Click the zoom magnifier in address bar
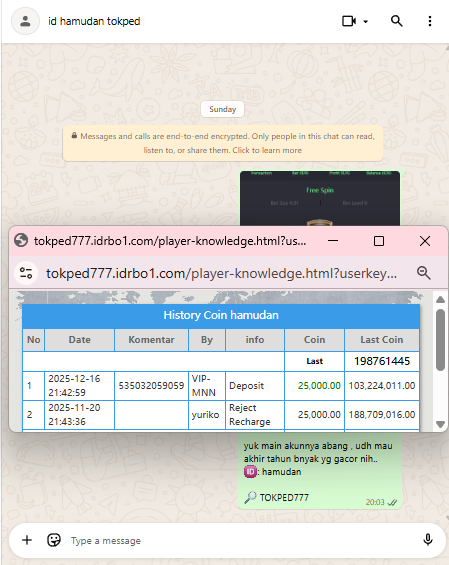The width and height of the screenshot is (449, 565). pyautogui.click(x=424, y=273)
